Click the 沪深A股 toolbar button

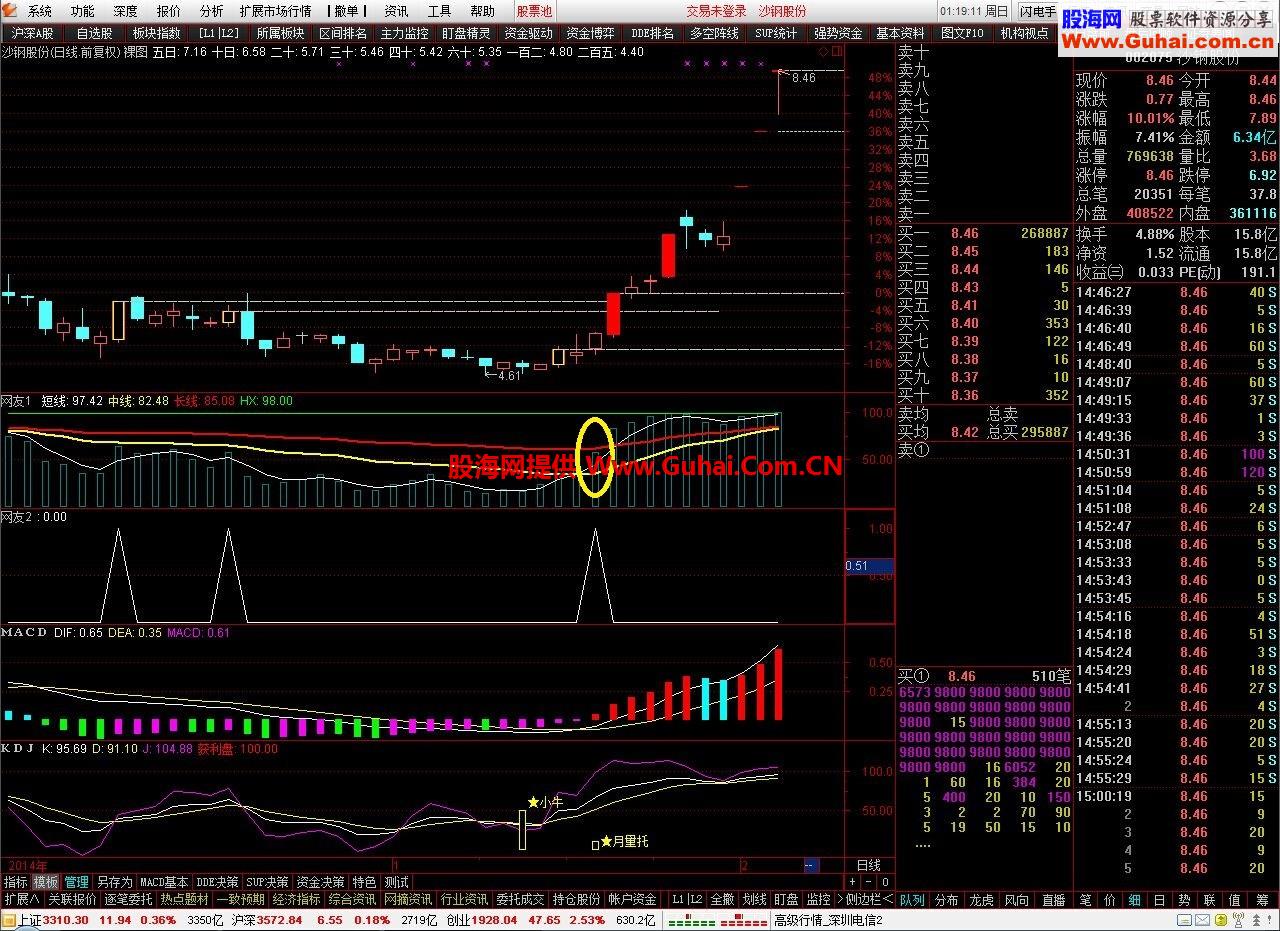[33, 33]
